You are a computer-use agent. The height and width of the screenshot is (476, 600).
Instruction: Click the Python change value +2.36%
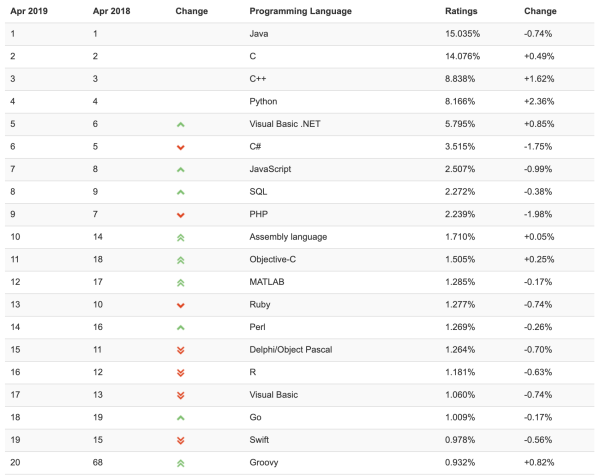coord(541,101)
